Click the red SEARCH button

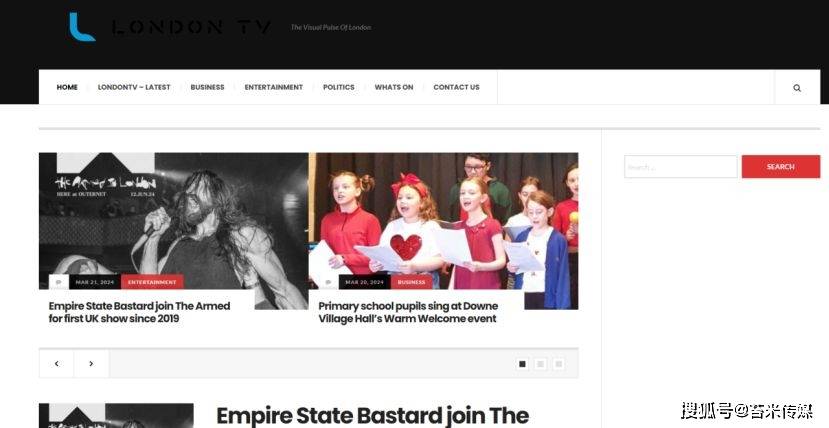(x=781, y=166)
